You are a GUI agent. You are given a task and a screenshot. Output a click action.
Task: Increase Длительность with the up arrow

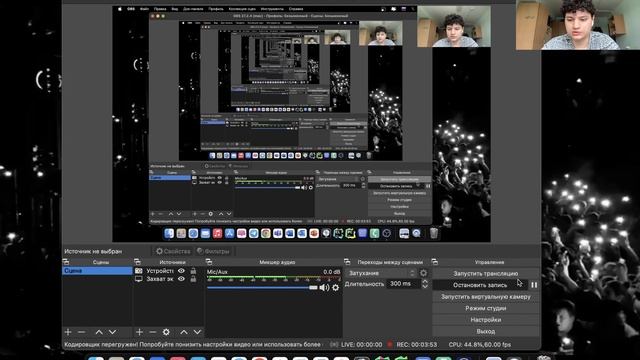(x=424, y=281)
